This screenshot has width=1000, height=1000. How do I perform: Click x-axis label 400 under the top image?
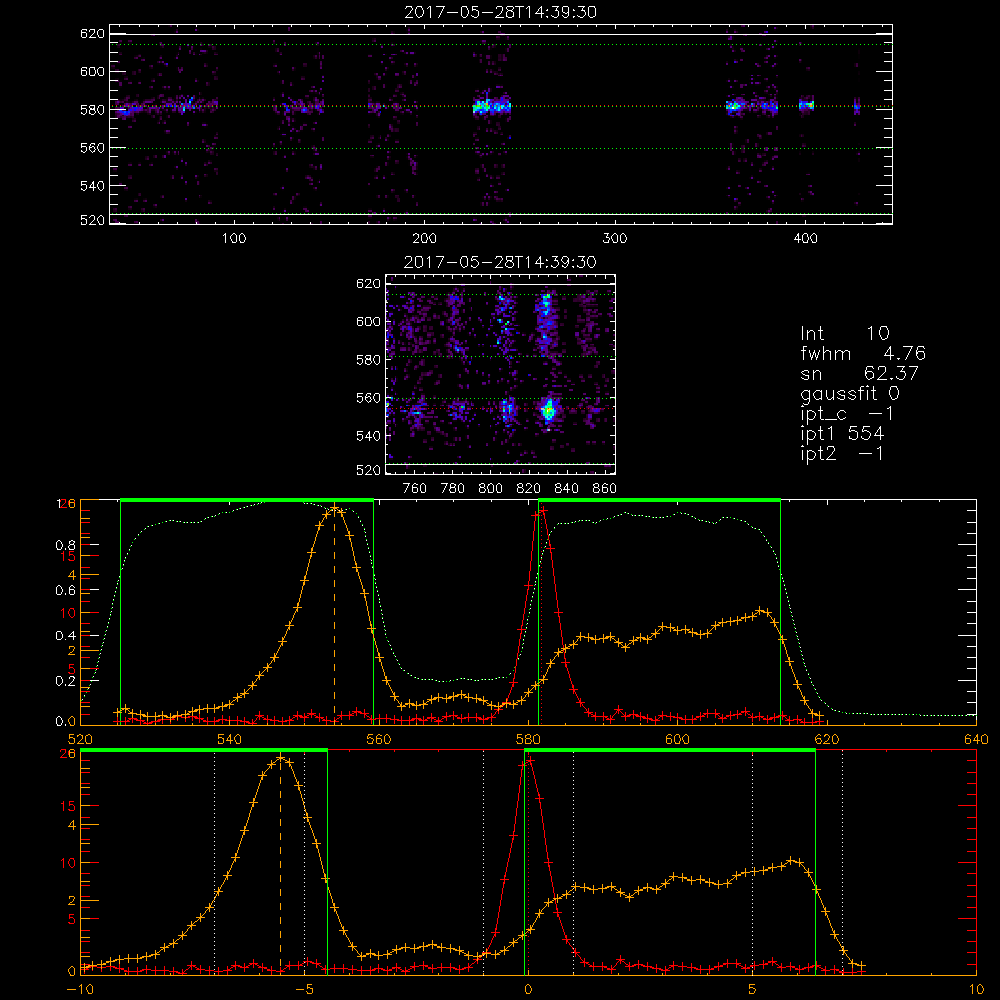[x=805, y=239]
